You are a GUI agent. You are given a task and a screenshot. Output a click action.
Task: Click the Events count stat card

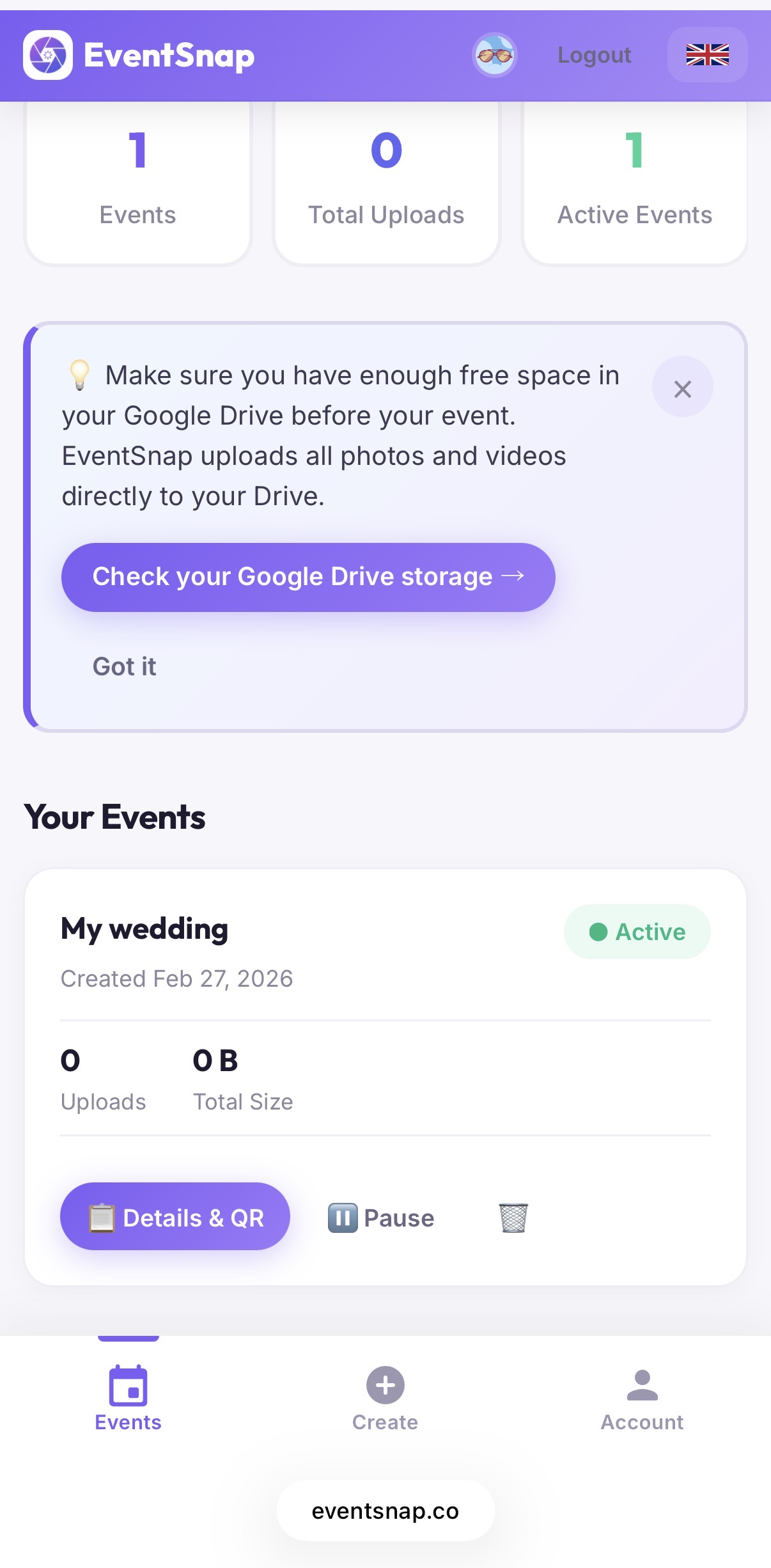coord(137,182)
